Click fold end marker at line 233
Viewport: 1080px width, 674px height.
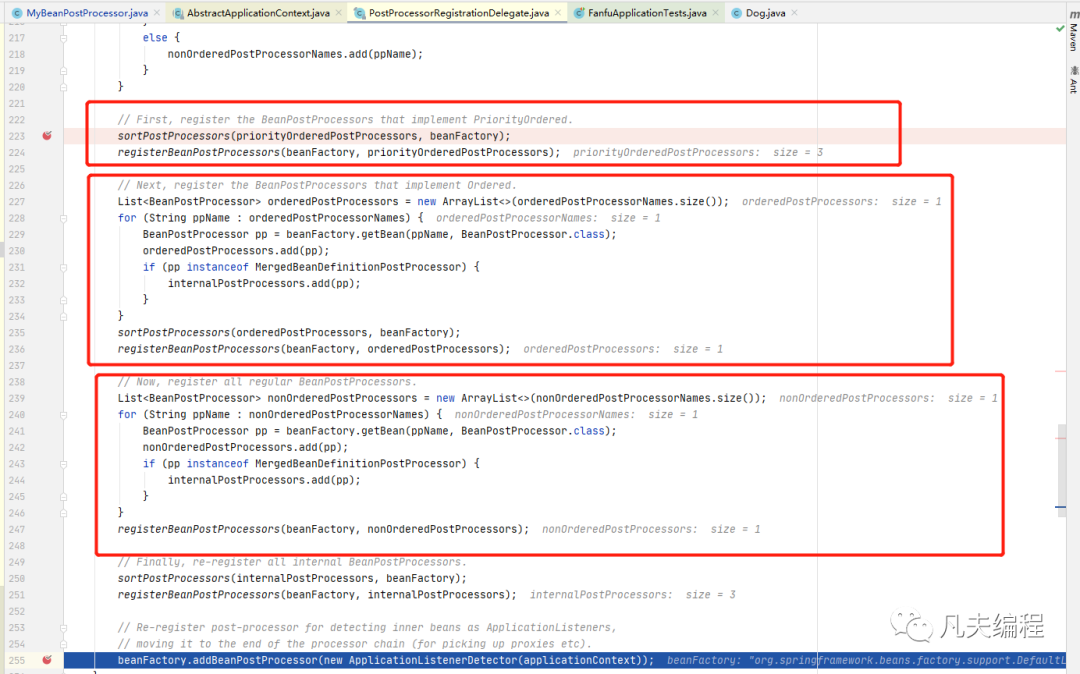pyautogui.click(x=63, y=300)
